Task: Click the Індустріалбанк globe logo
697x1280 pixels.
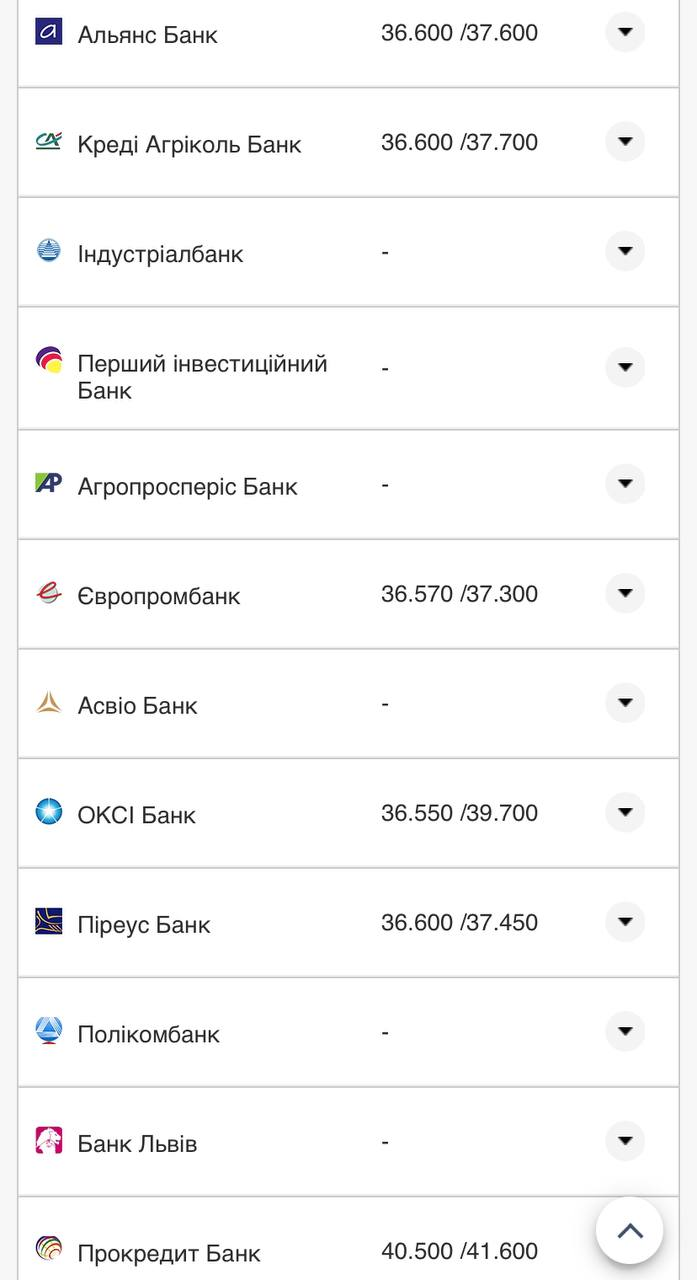Action: (49, 252)
